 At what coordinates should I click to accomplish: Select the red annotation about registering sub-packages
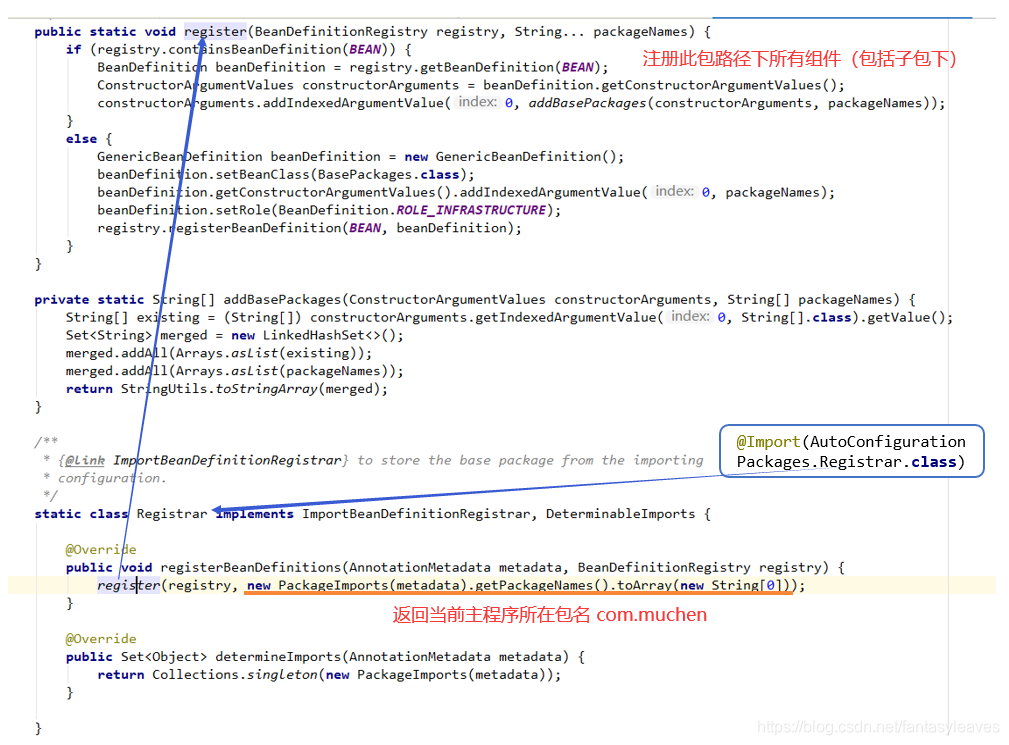click(795, 58)
